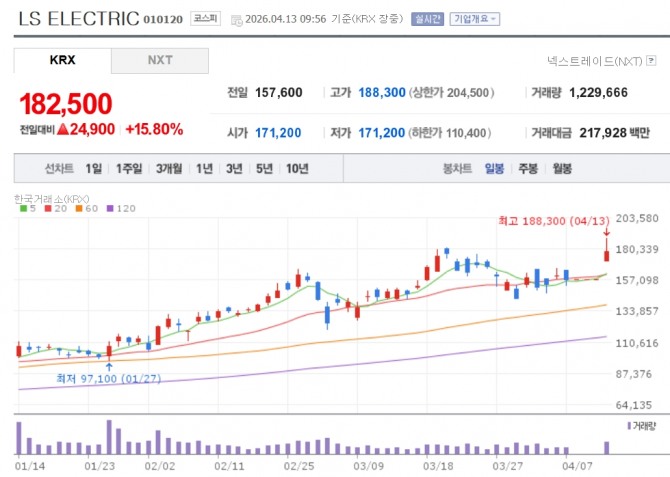
Task: Switch candle chart to 주봉
Action: pyautogui.click(x=528, y=169)
